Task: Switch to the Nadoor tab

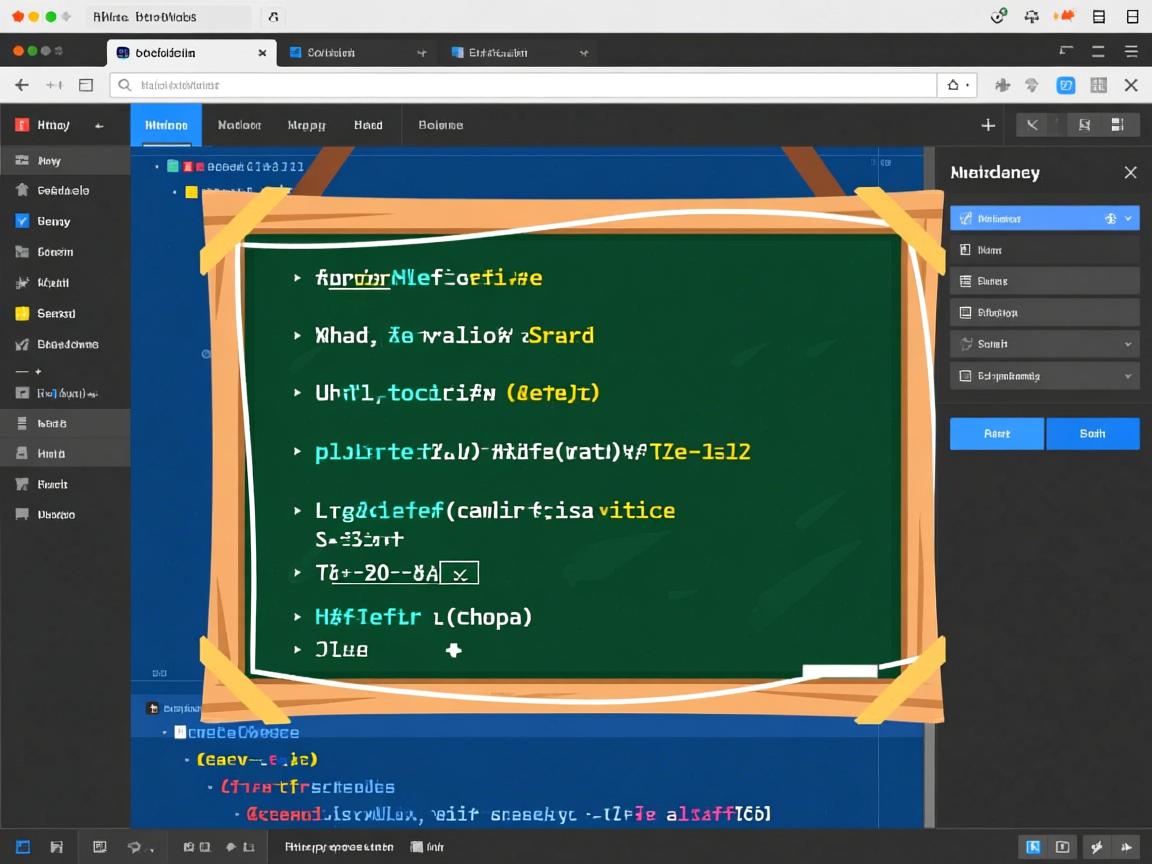Action: click(x=239, y=126)
